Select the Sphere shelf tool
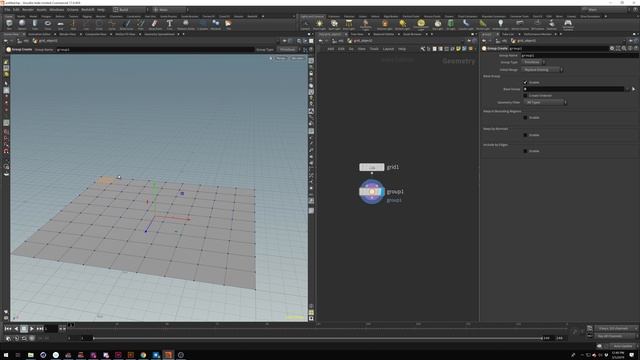This screenshot has width=640, height=360. click(22, 24)
